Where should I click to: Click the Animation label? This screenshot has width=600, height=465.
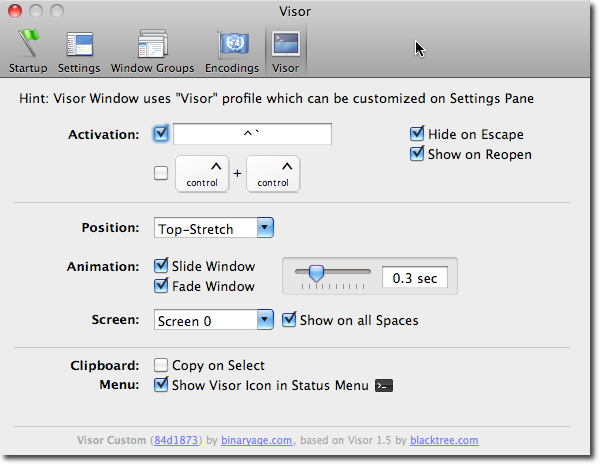pyautogui.click(x=103, y=266)
